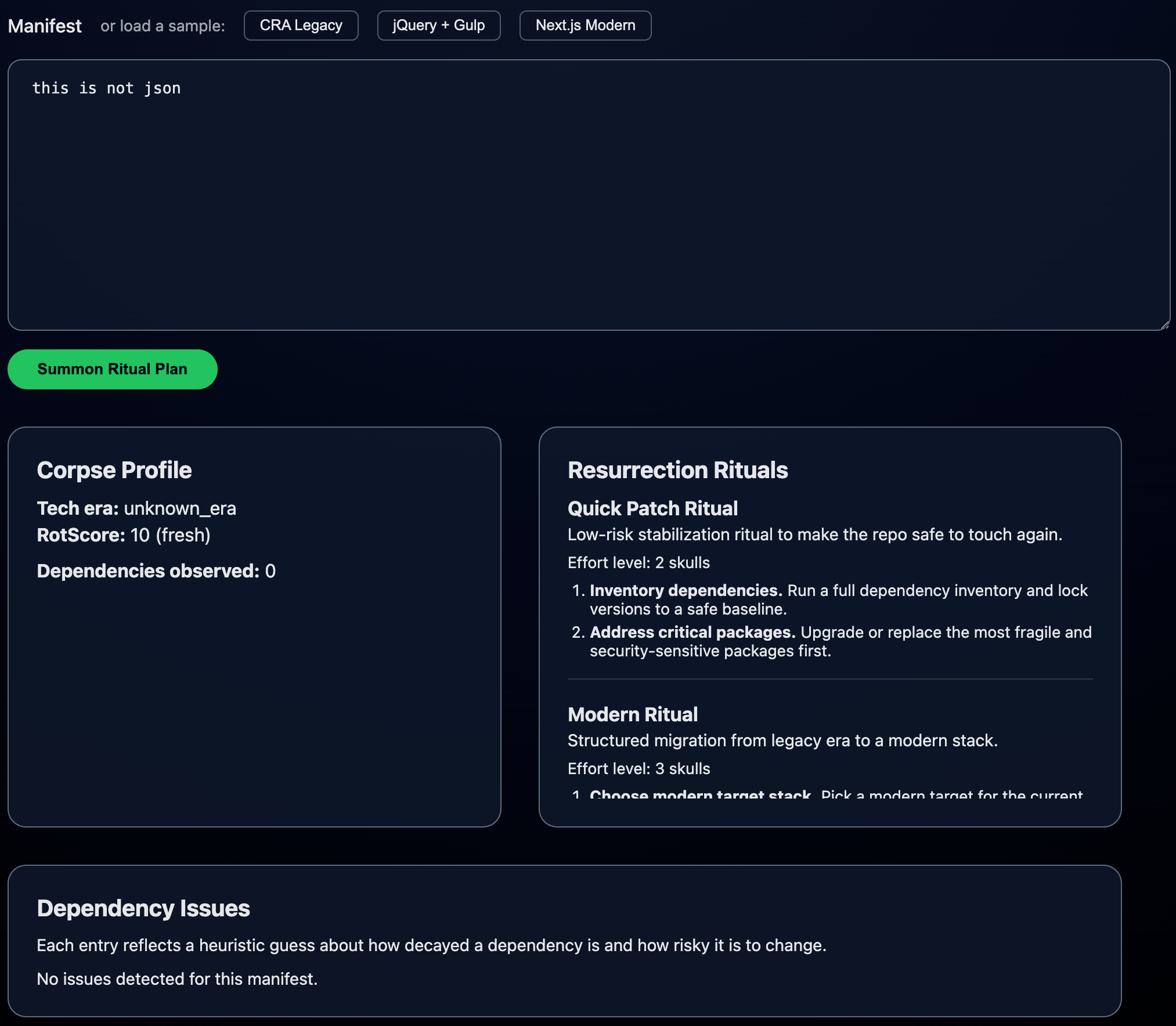Click the Effort level 3 skulls text
The height and width of the screenshot is (1026, 1176).
pyautogui.click(x=638, y=769)
